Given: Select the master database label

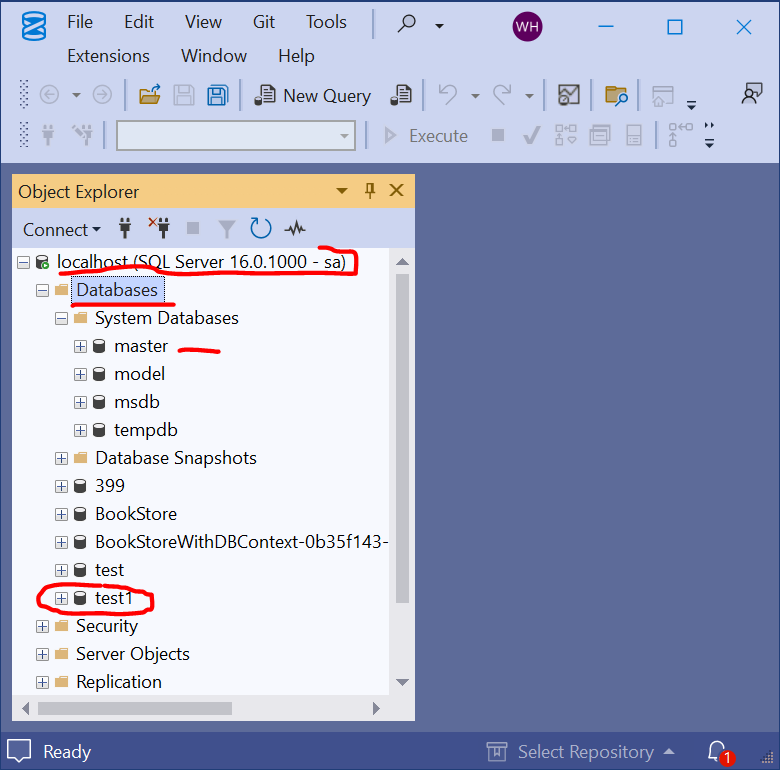Looking at the screenshot, I should pyautogui.click(x=141, y=346).
